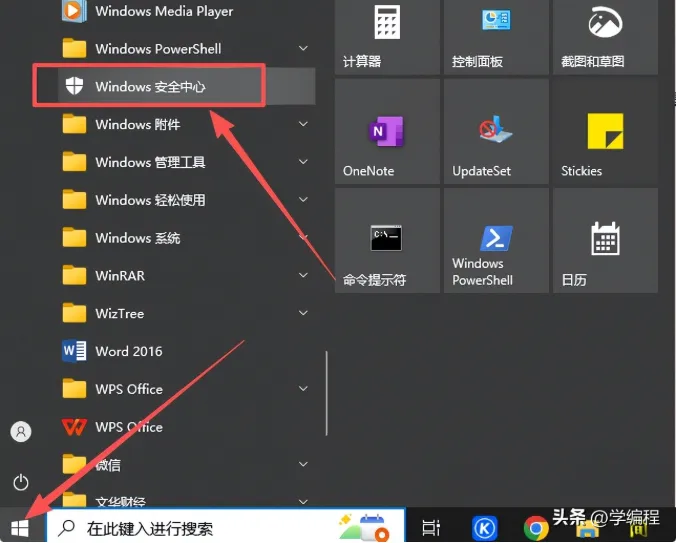The height and width of the screenshot is (543, 676).
Task: Click the user account icon in the Start sidebar
Action: [x=21, y=431]
